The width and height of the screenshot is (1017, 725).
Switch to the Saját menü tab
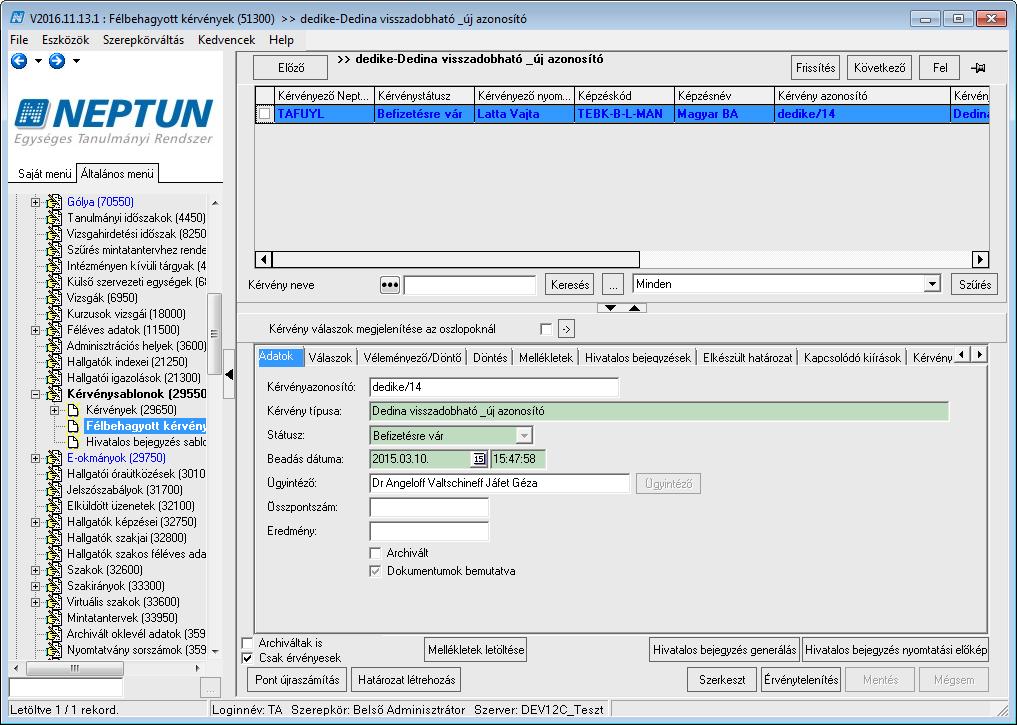click(44, 174)
